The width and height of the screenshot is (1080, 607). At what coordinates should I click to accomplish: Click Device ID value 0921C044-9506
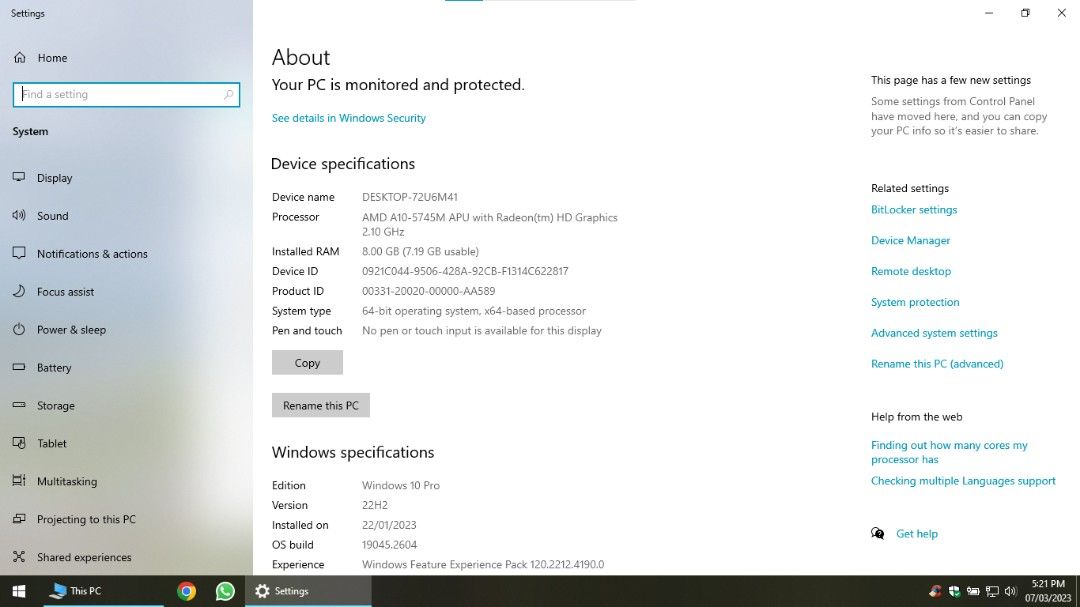coord(465,271)
